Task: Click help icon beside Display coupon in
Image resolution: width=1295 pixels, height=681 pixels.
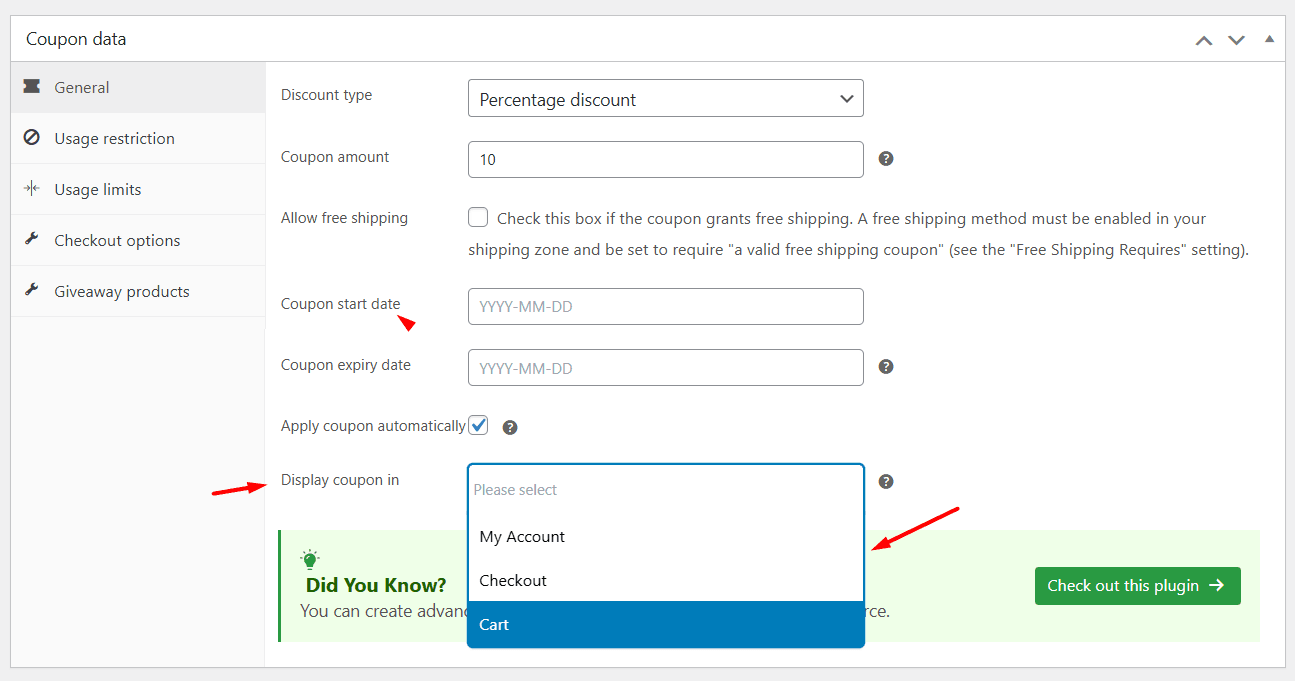Action: 885,482
